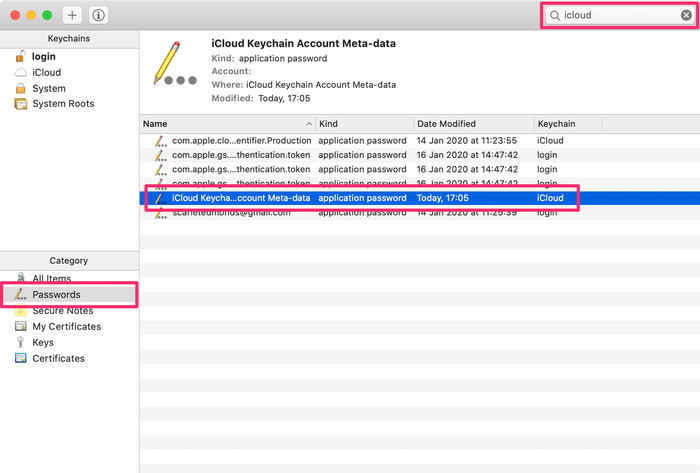Click the large pencil password icon in header
Image resolution: width=700 pixels, height=473 pixels.
pos(175,63)
